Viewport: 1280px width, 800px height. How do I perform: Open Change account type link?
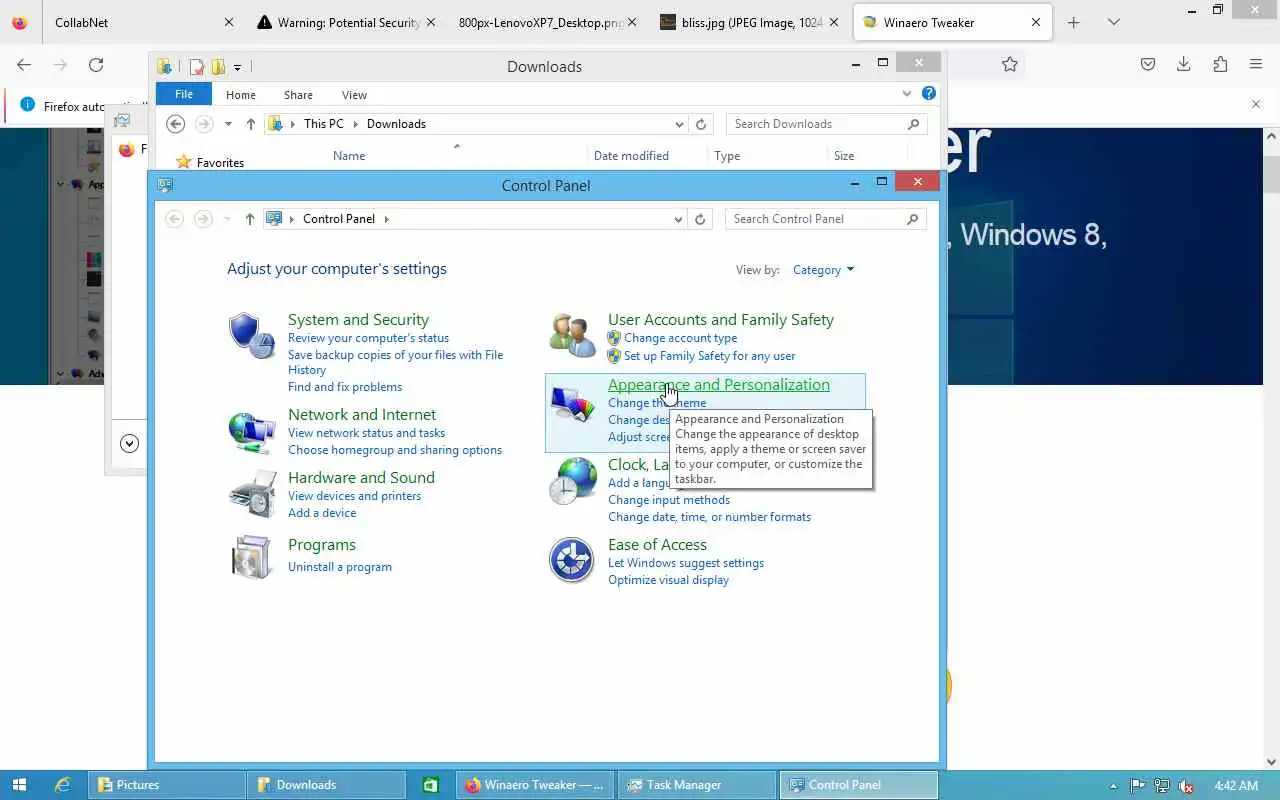point(680,338)
